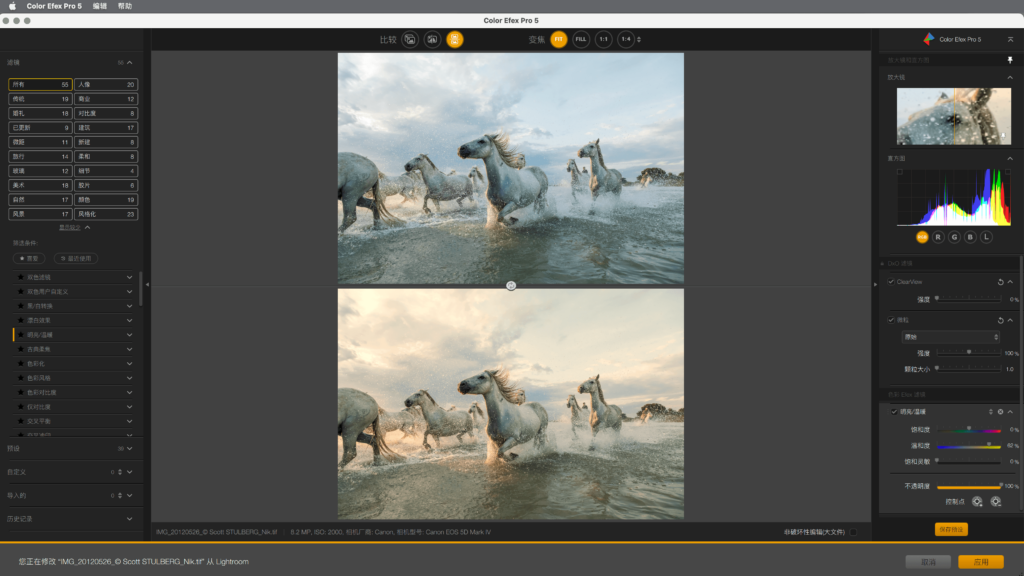Screen dimensions: 1024x576
Task: Add a positive control point
Action: [x=977, y=502]
